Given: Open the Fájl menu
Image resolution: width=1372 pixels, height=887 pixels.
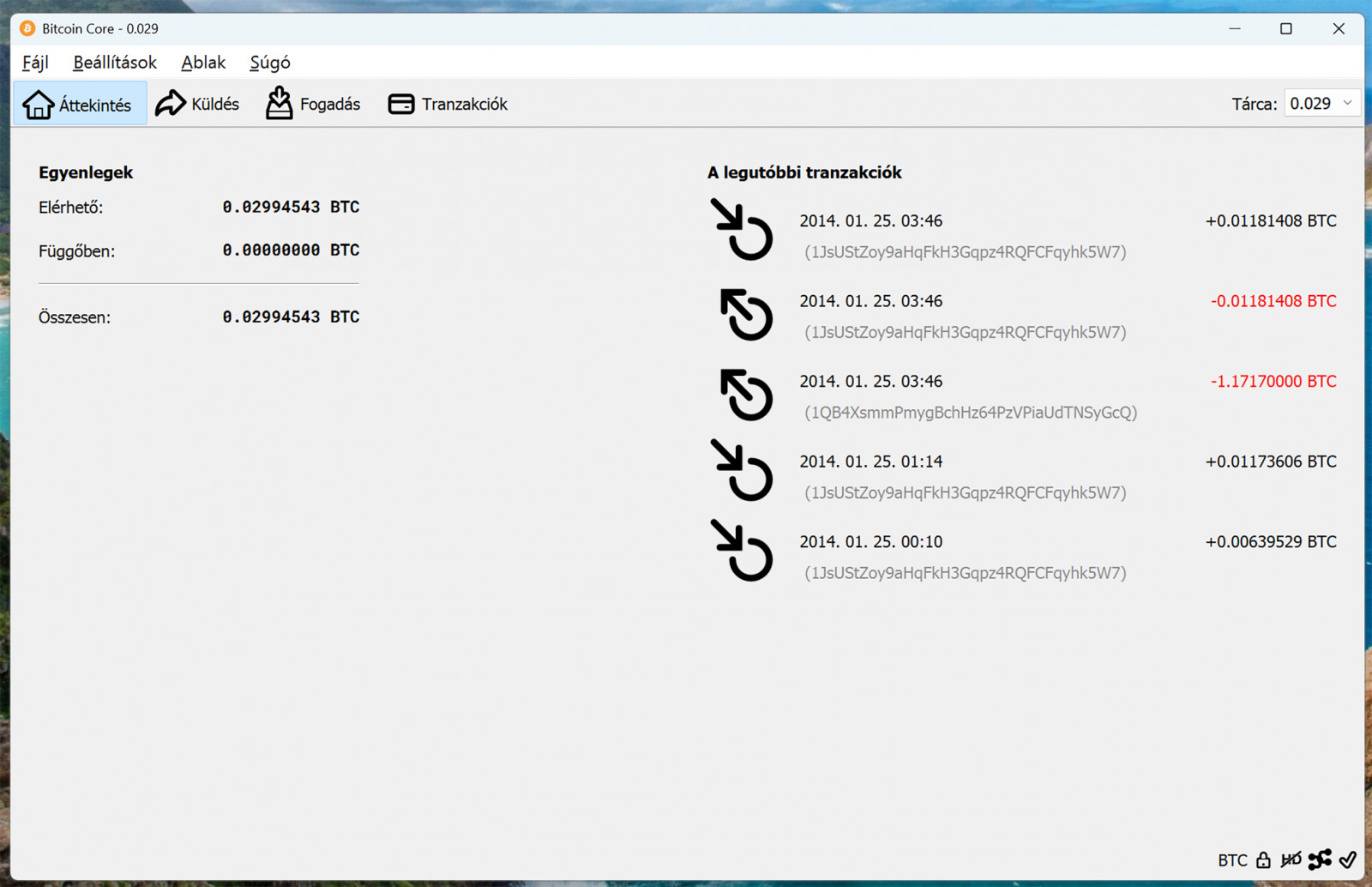Looking at the screenshot, I should (x=35, y=63).
